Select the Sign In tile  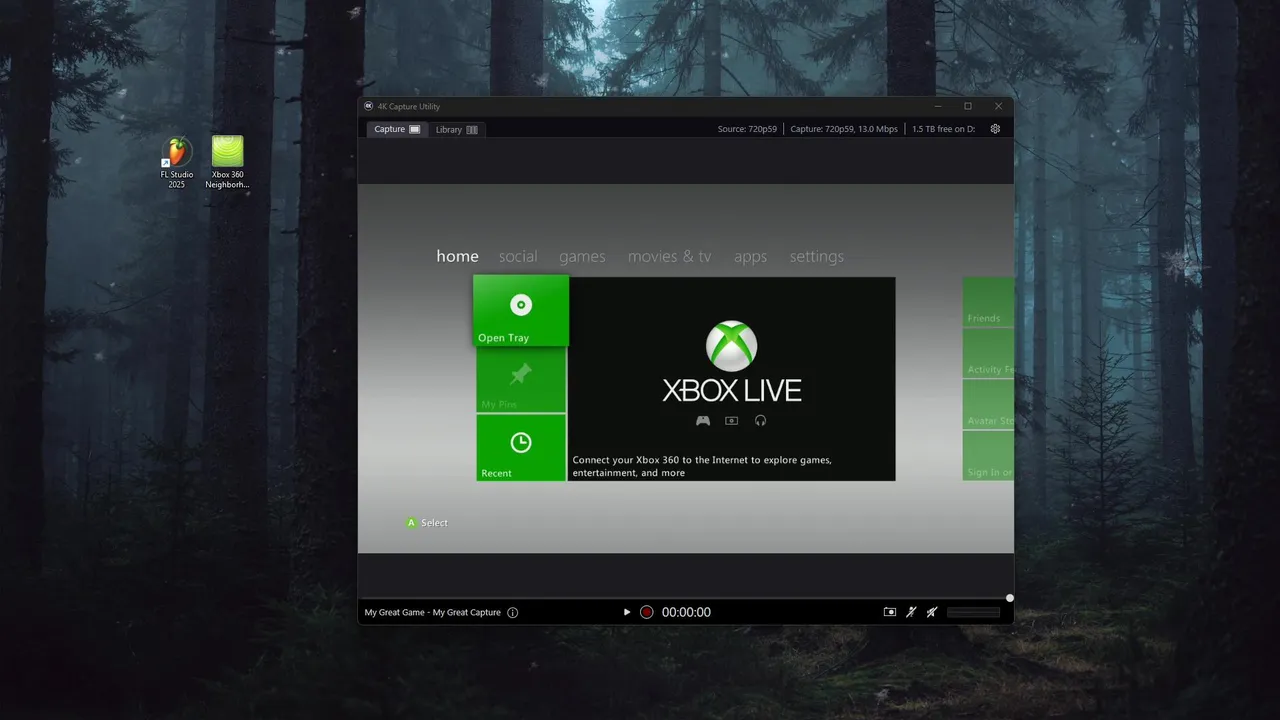point(988,456)
